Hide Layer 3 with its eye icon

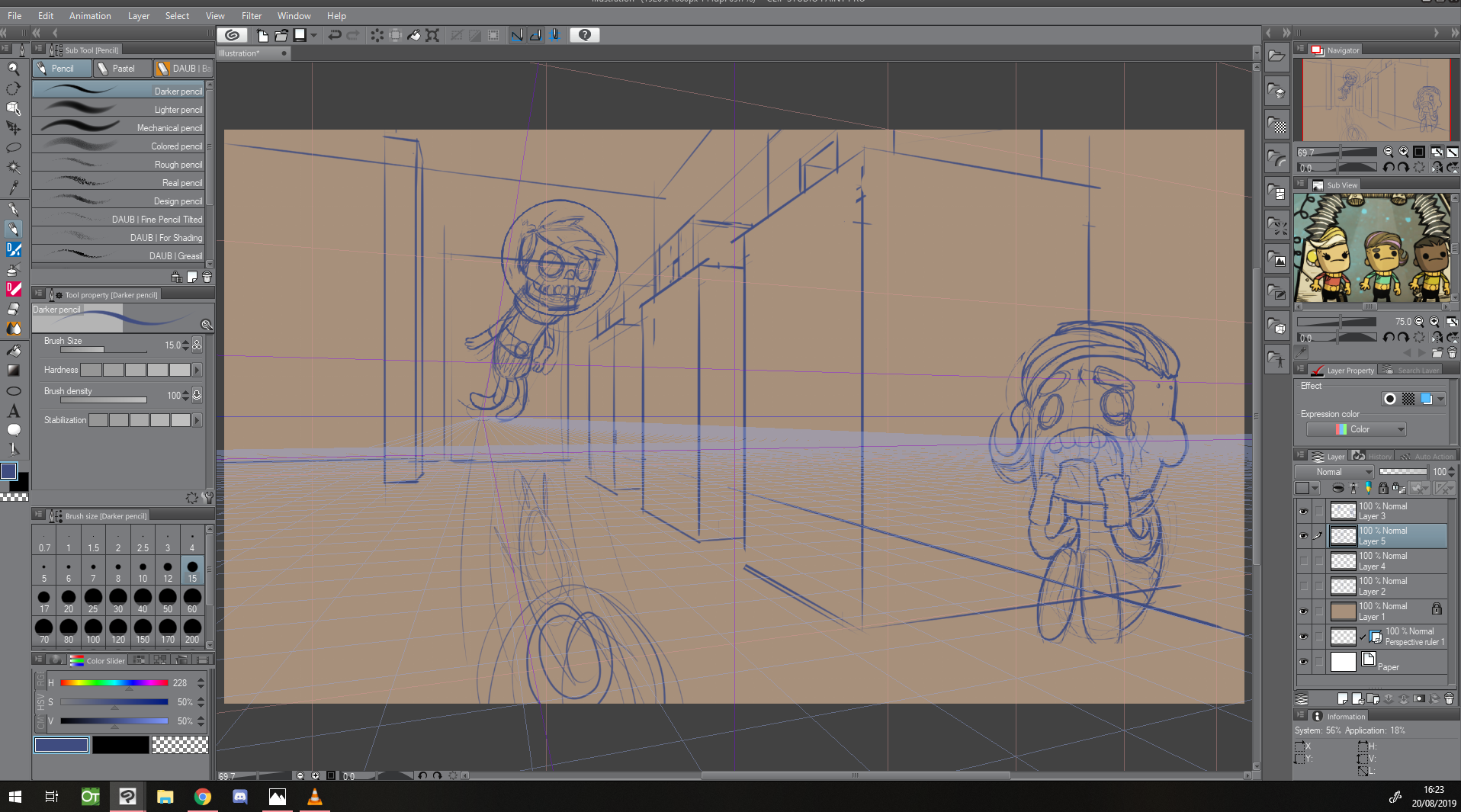coord(1303,512)
